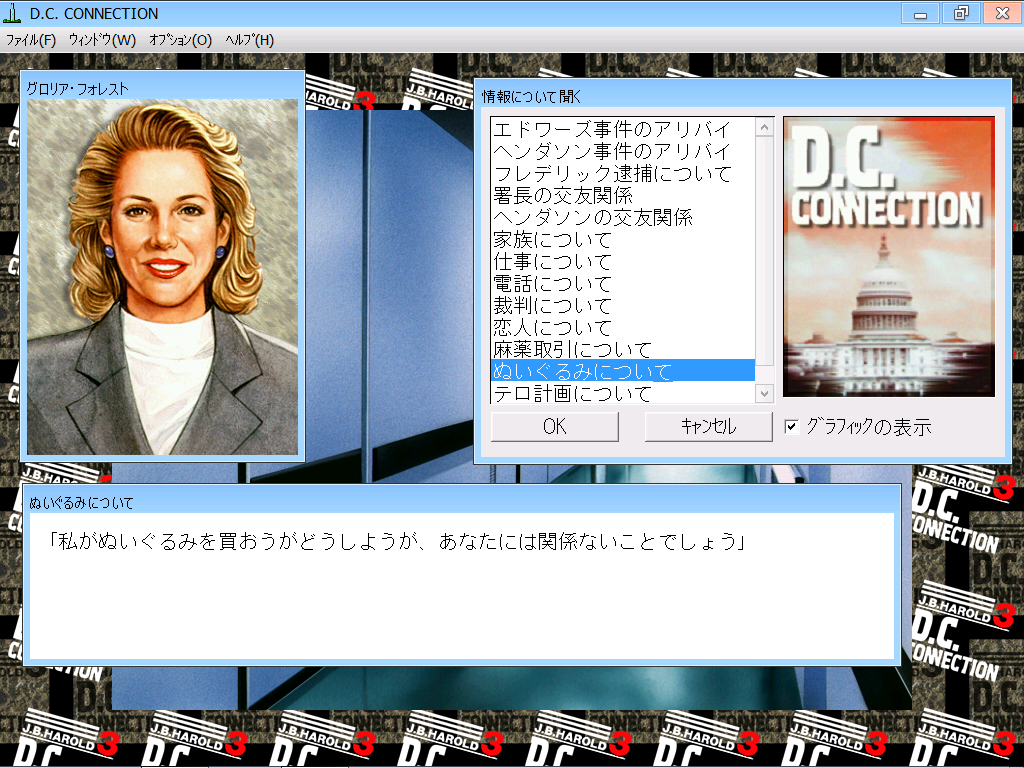The width and height of the screenshot is (1024, 768).
Task: Select テロ計画について in the list
Action: [622, 393]
